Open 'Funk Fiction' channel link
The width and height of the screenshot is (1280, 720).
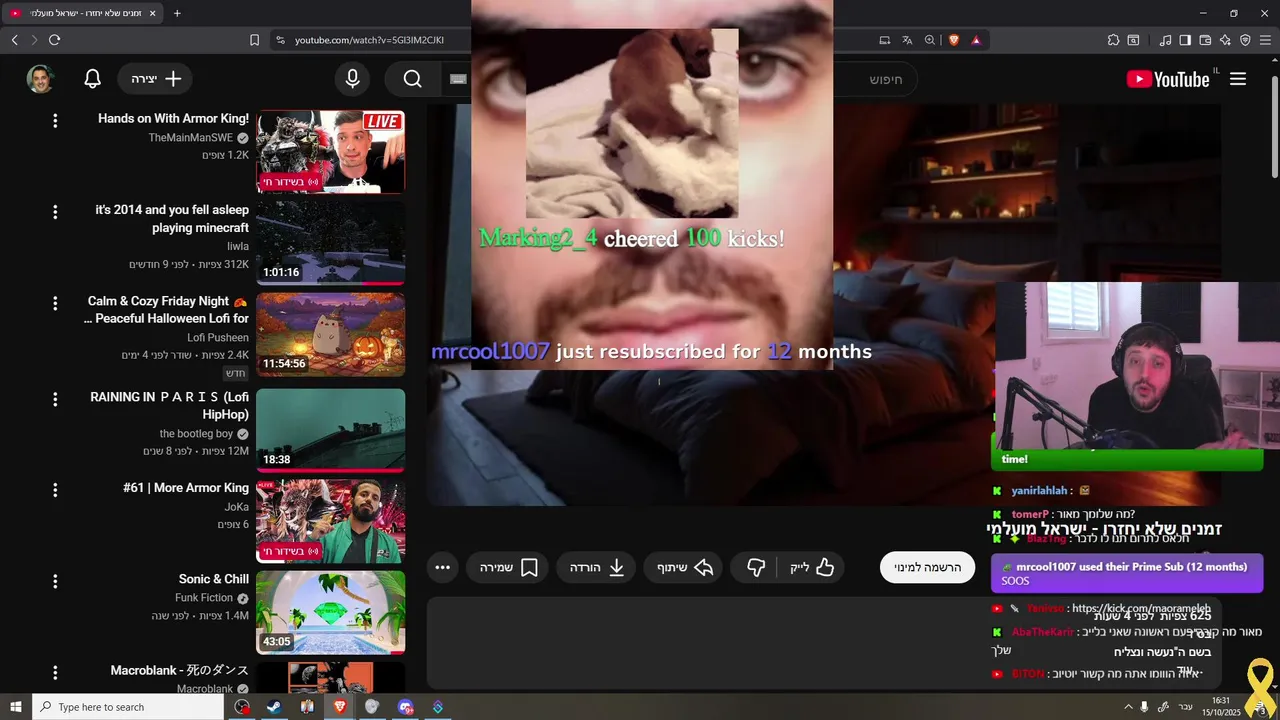coord(204,598)
